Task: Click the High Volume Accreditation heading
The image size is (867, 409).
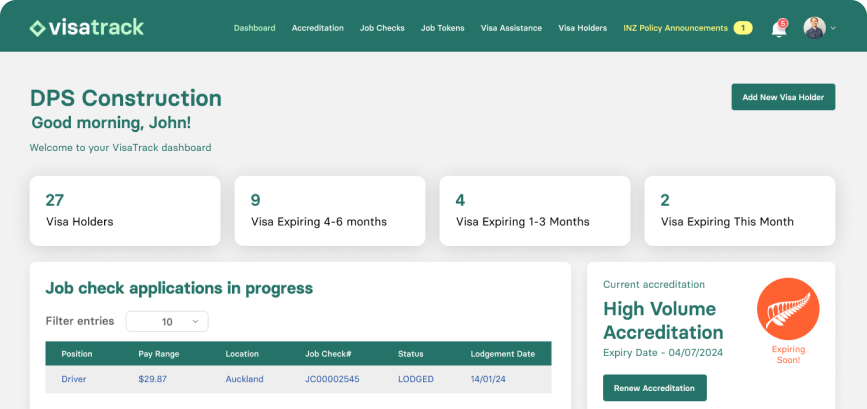Action: tap(663, 321)
